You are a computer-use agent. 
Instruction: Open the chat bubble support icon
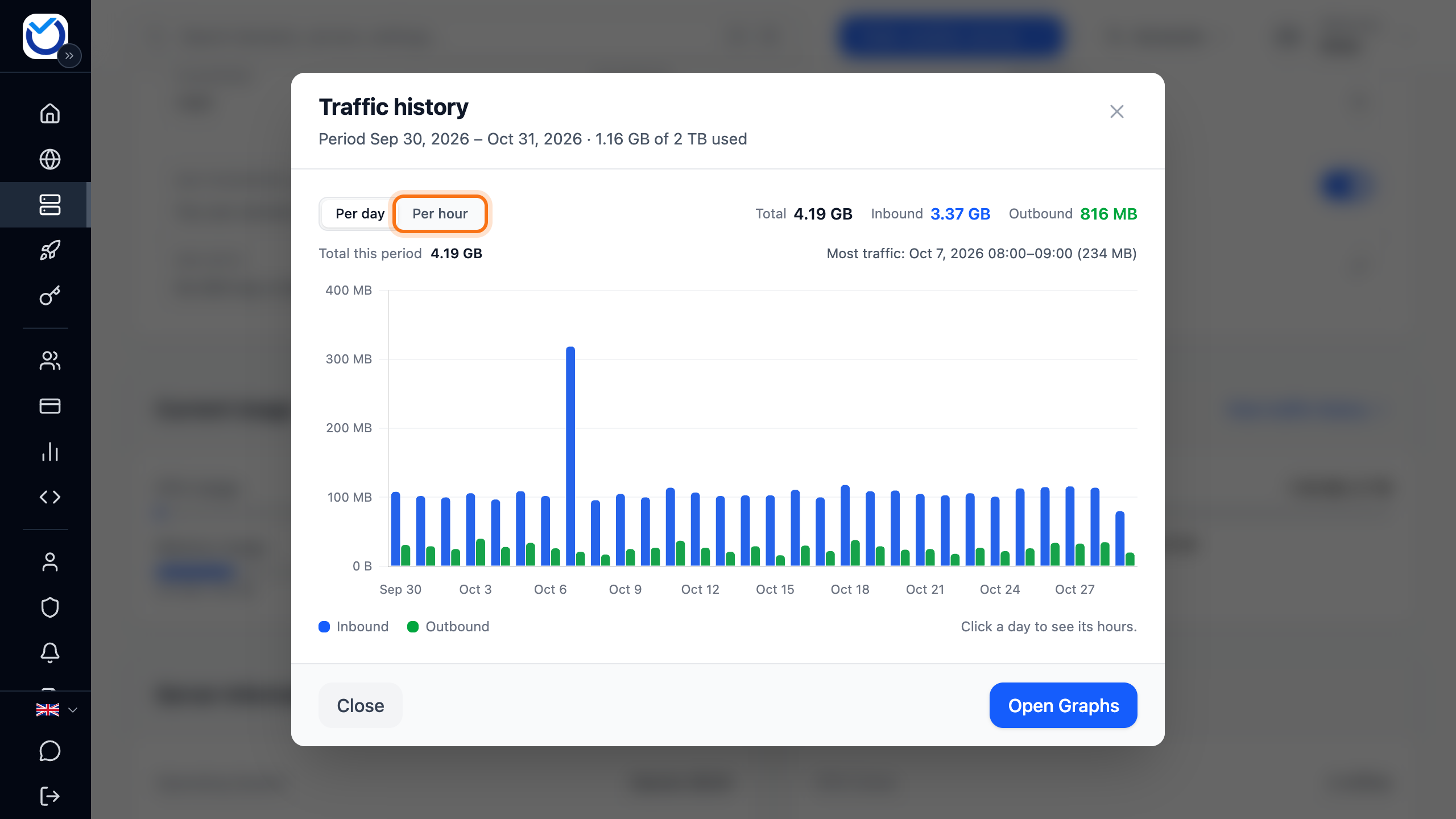(x=50, y=751)
